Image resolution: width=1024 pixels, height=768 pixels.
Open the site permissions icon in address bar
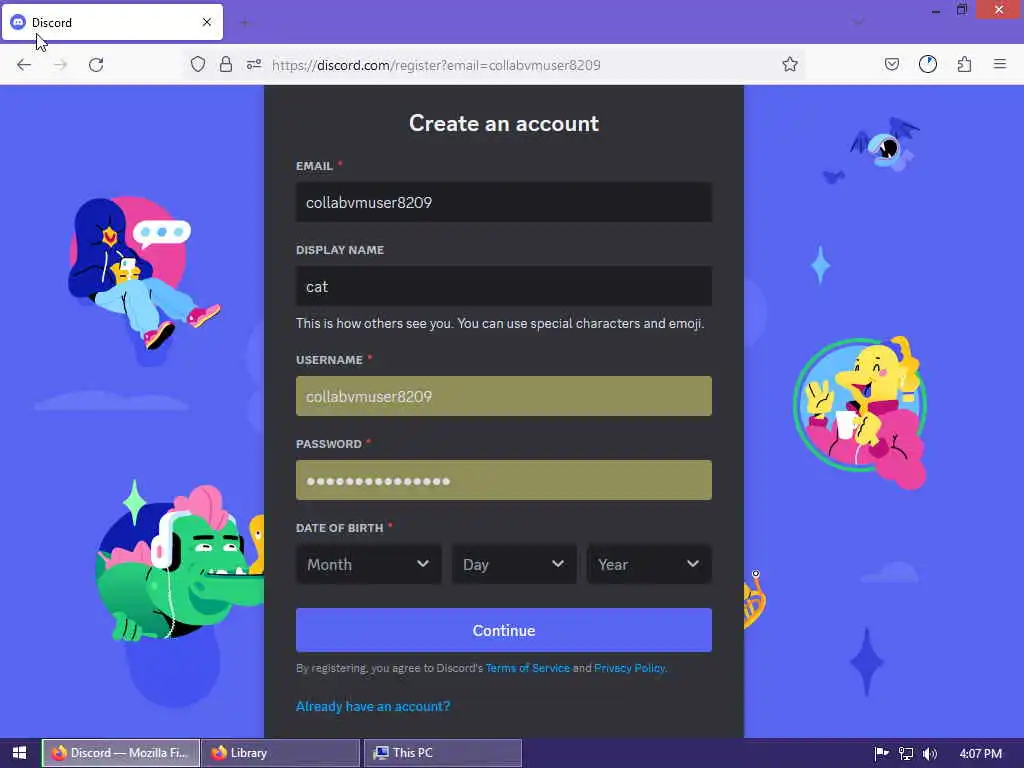(x=254, y=64)
